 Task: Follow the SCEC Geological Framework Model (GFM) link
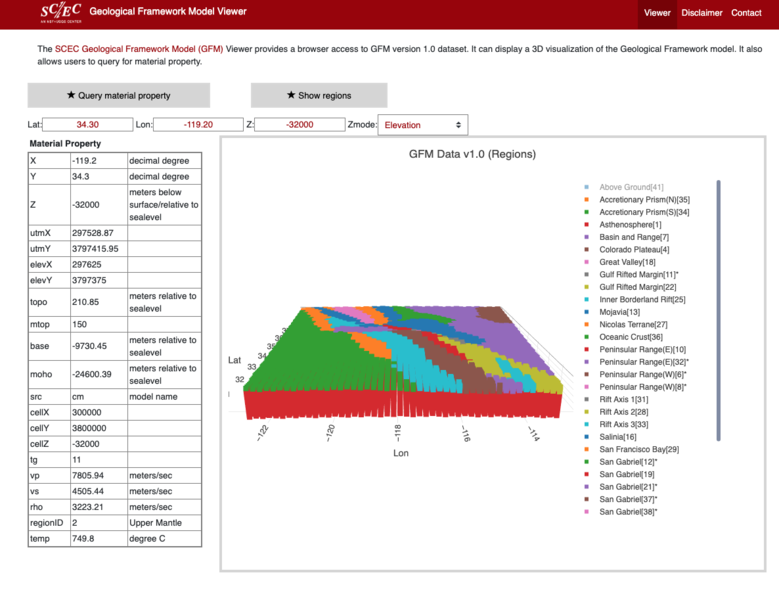coord(139,49)
